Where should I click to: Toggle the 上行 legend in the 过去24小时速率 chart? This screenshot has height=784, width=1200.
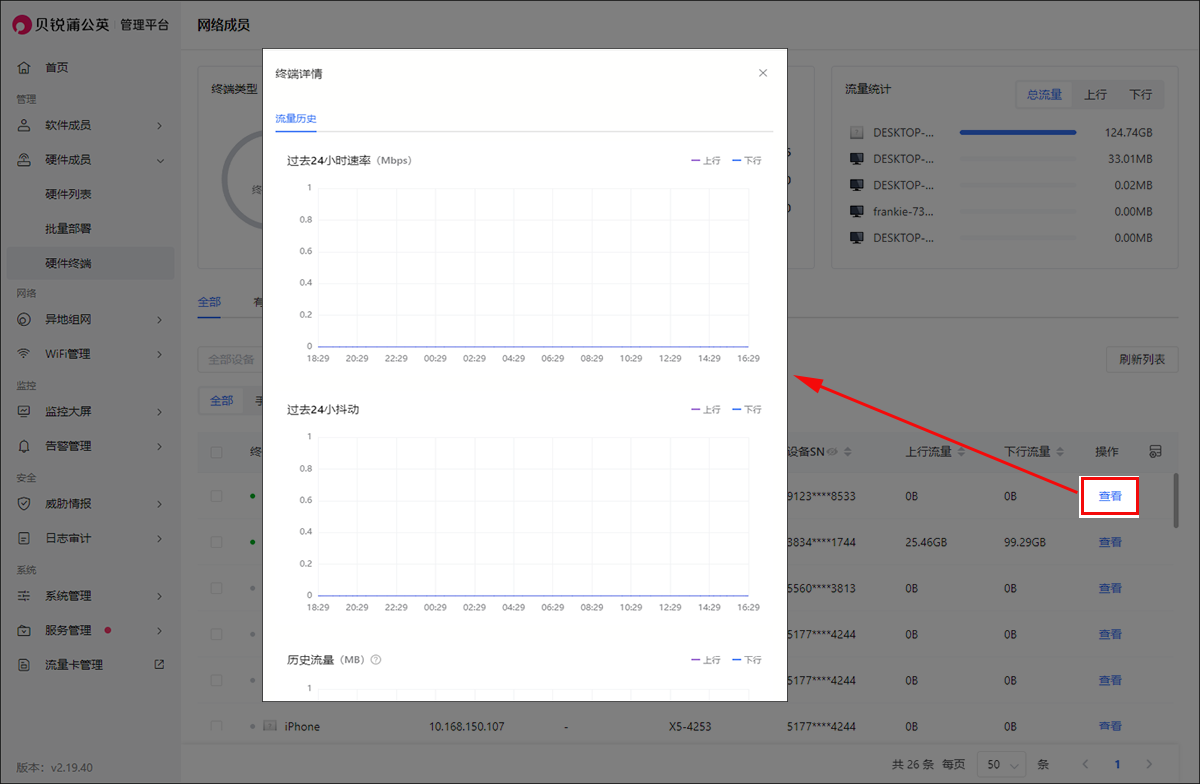point(705,160)
